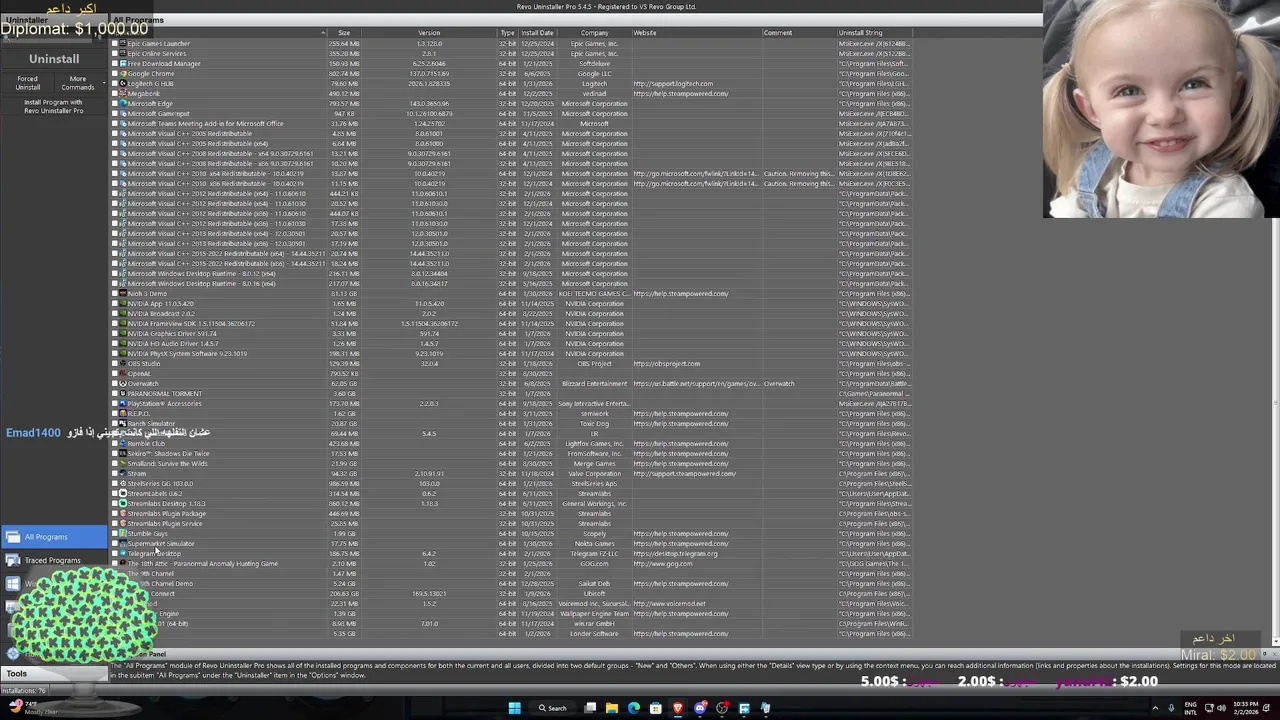Sort by the Type column header
This screenshot has width=1280, height=720.
click(x=507, y=33)
